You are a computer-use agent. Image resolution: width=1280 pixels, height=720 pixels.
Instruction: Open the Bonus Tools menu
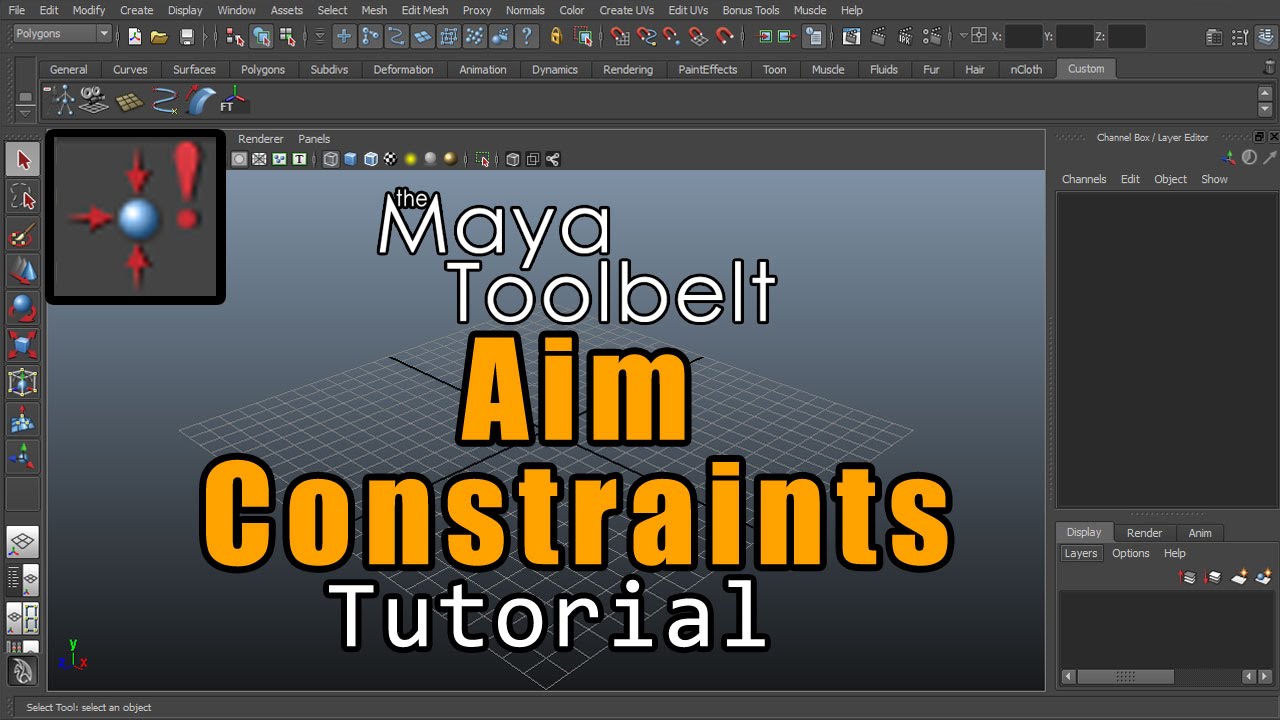pyautogui.click(x=751, y=10)
